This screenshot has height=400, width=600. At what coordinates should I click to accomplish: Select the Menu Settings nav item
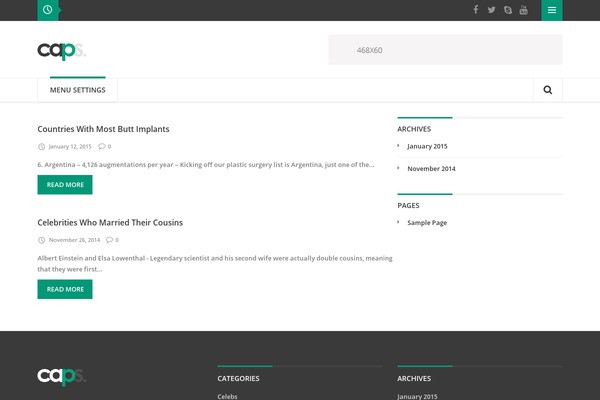click(78, 90)
